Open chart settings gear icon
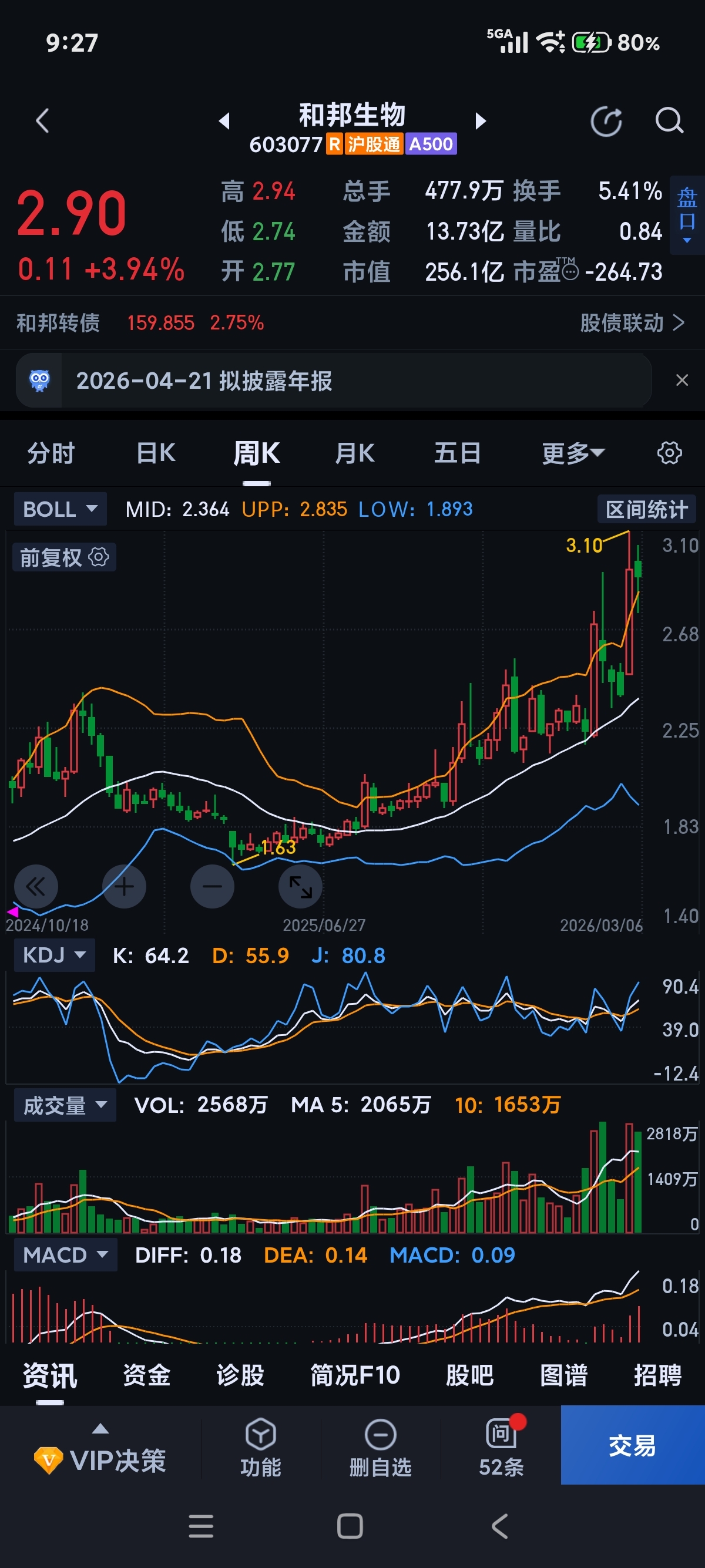This screenshot has height=1568, width=705. [669, 453]
